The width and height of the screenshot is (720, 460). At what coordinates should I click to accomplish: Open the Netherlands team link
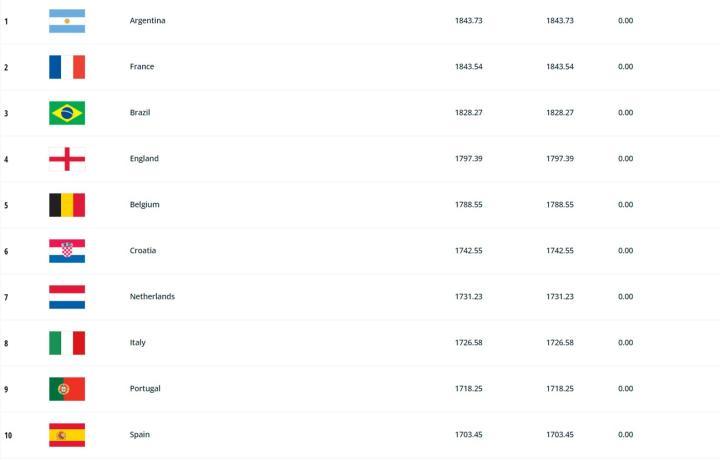point(152,297)
